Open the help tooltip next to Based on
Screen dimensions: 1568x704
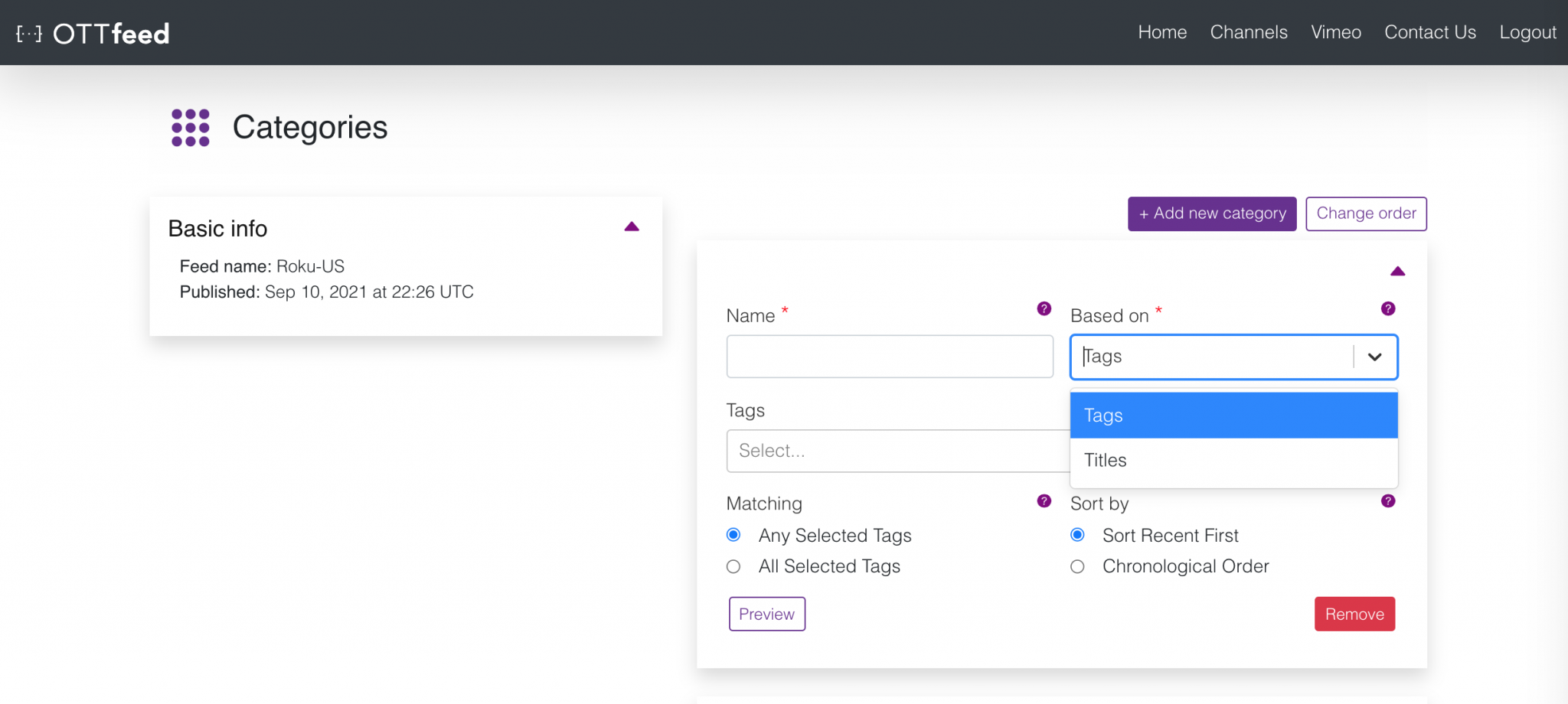(x=1387, y=308)
